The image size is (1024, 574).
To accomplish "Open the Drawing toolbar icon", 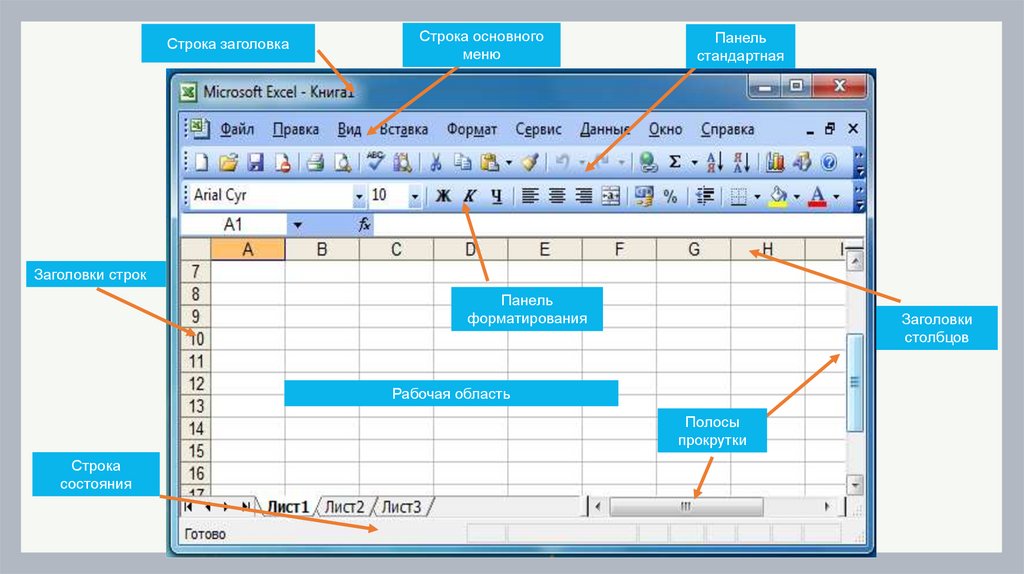I will [801, 162].
